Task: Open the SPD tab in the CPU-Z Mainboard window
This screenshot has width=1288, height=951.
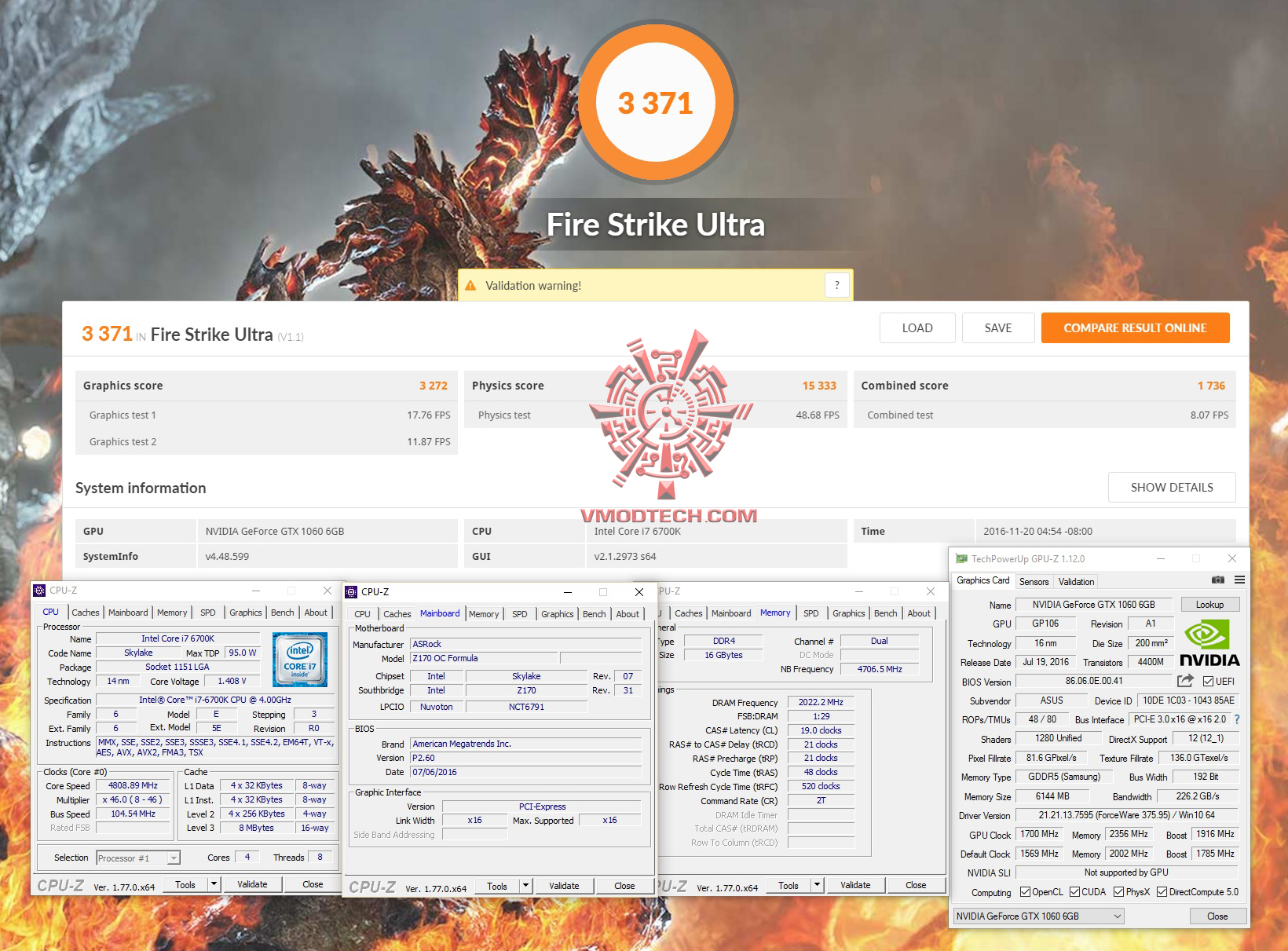Action: point(520,614)
